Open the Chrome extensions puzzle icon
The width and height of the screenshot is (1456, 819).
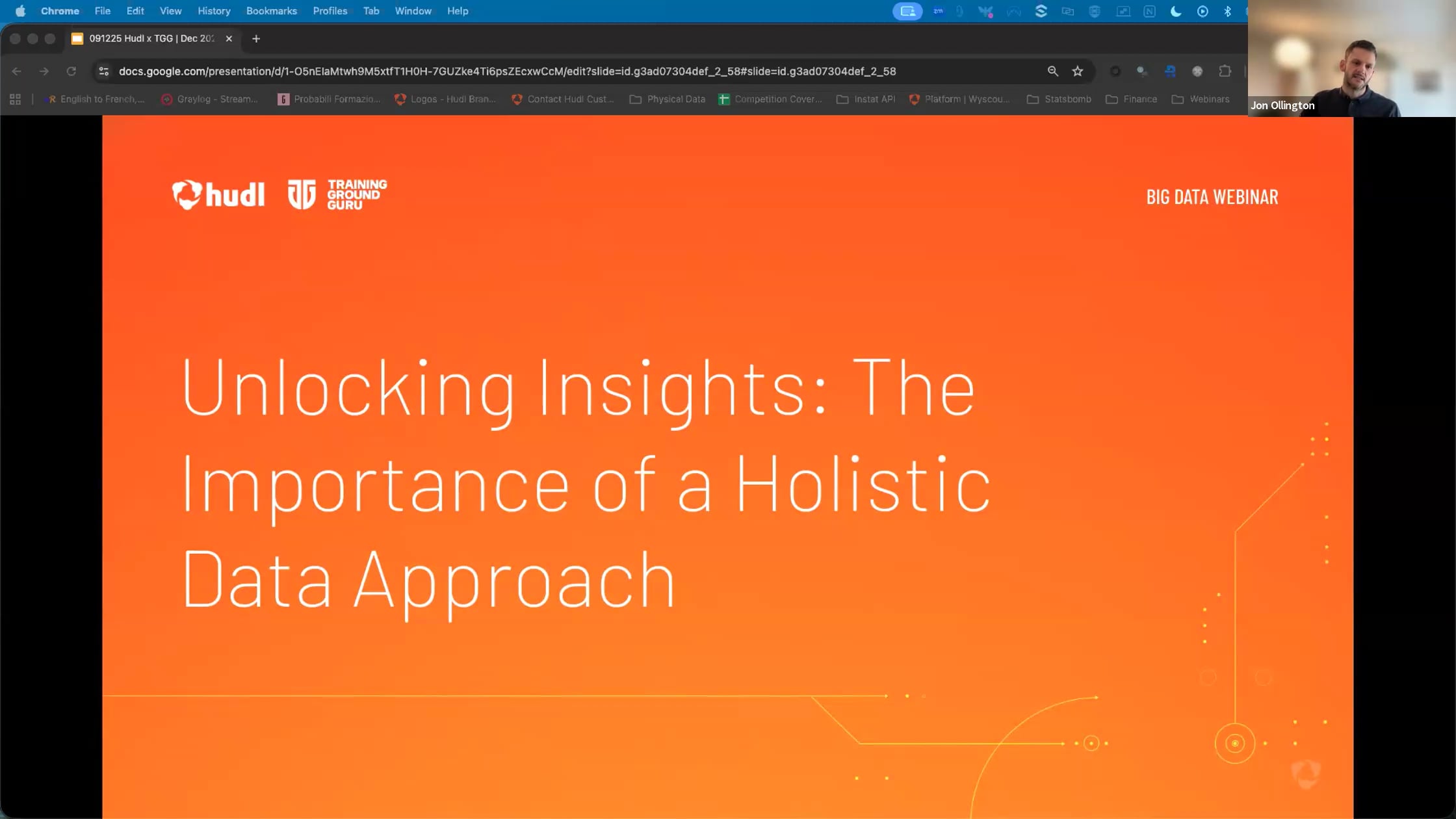tap(1225, 71)
